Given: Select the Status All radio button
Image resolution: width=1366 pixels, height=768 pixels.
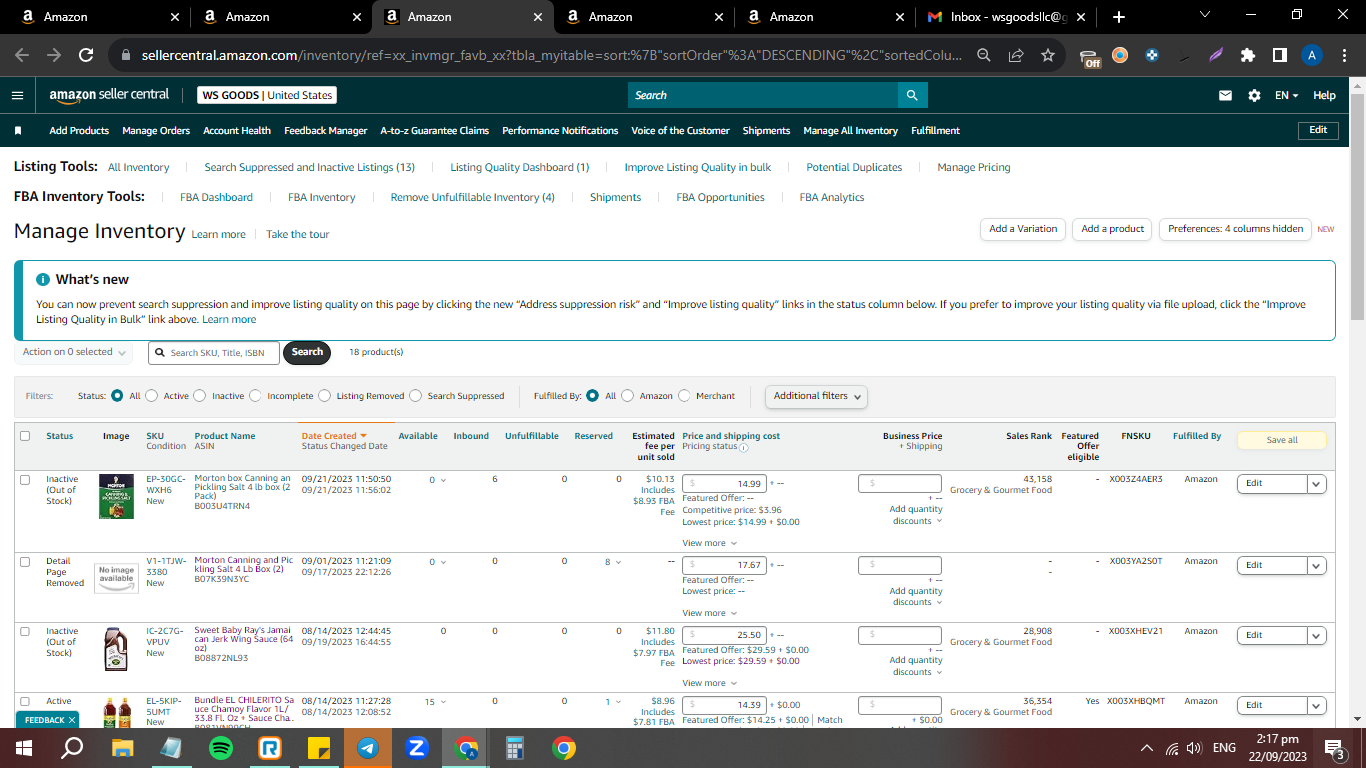Looking at the screenshot, I should [117, 396].
